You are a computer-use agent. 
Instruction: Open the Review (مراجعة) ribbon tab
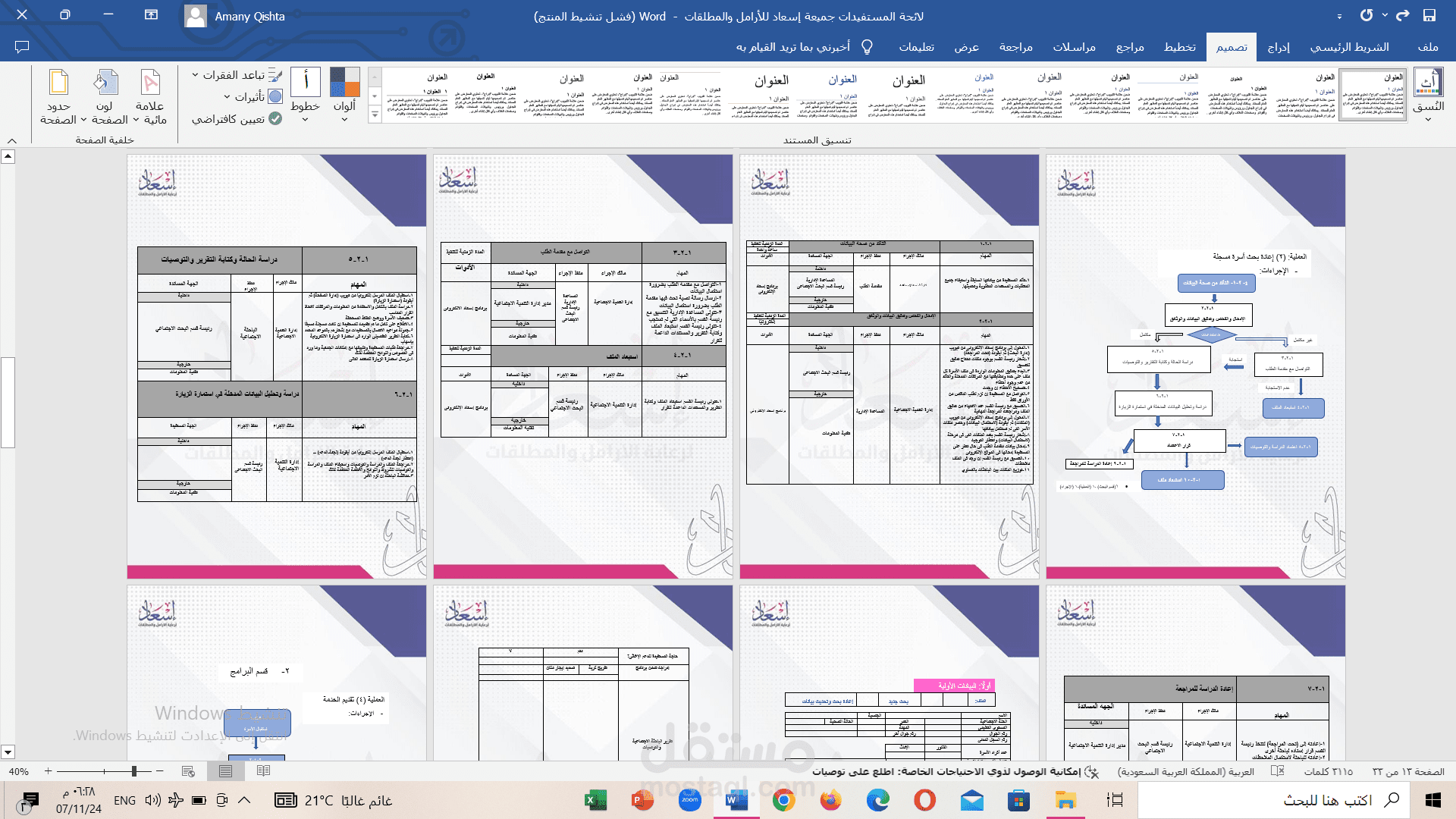[1016, 47]
